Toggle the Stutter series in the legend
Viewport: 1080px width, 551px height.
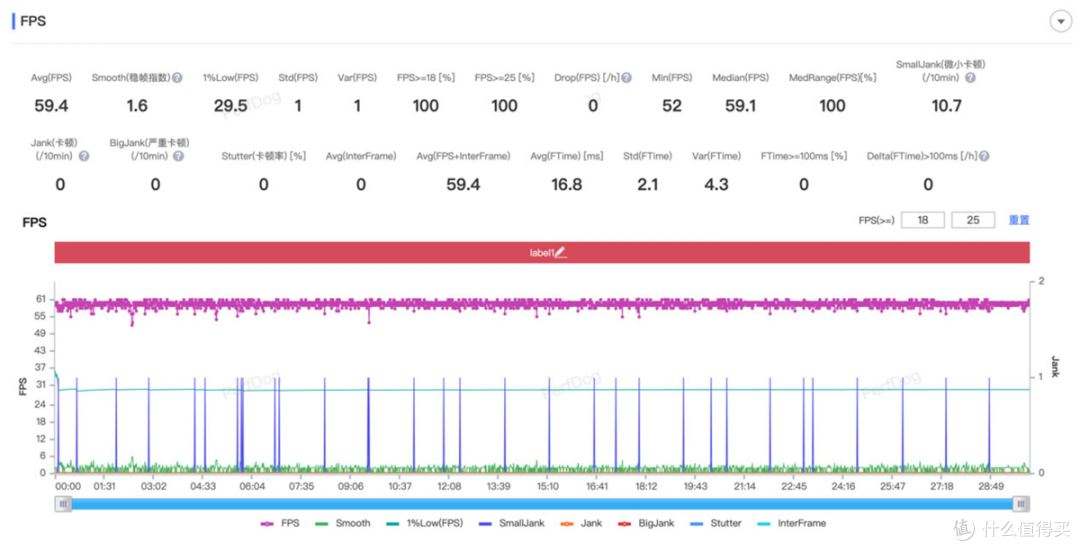[716, 523]
